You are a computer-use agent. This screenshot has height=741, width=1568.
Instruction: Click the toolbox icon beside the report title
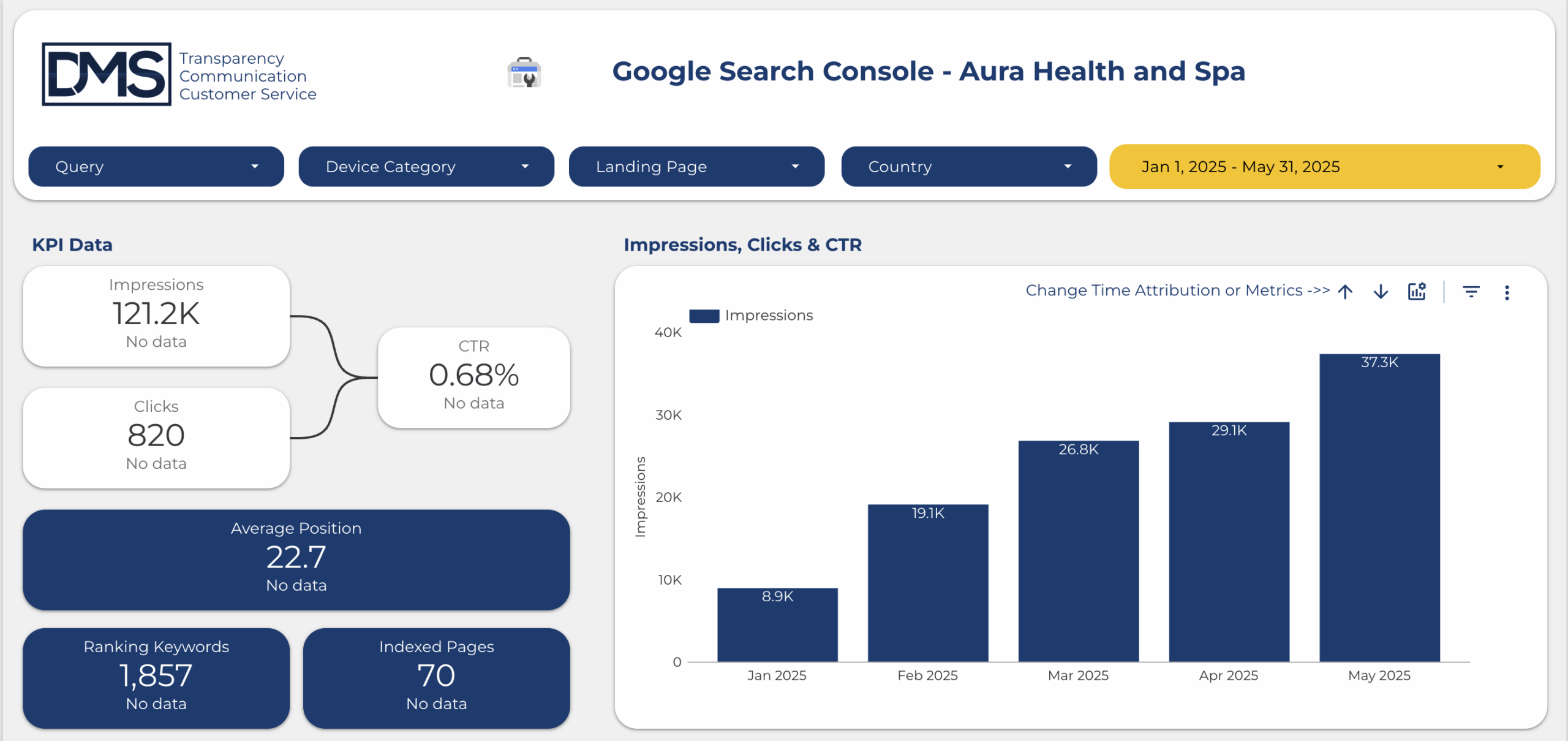pyautogui.click(x=524, y=72)
